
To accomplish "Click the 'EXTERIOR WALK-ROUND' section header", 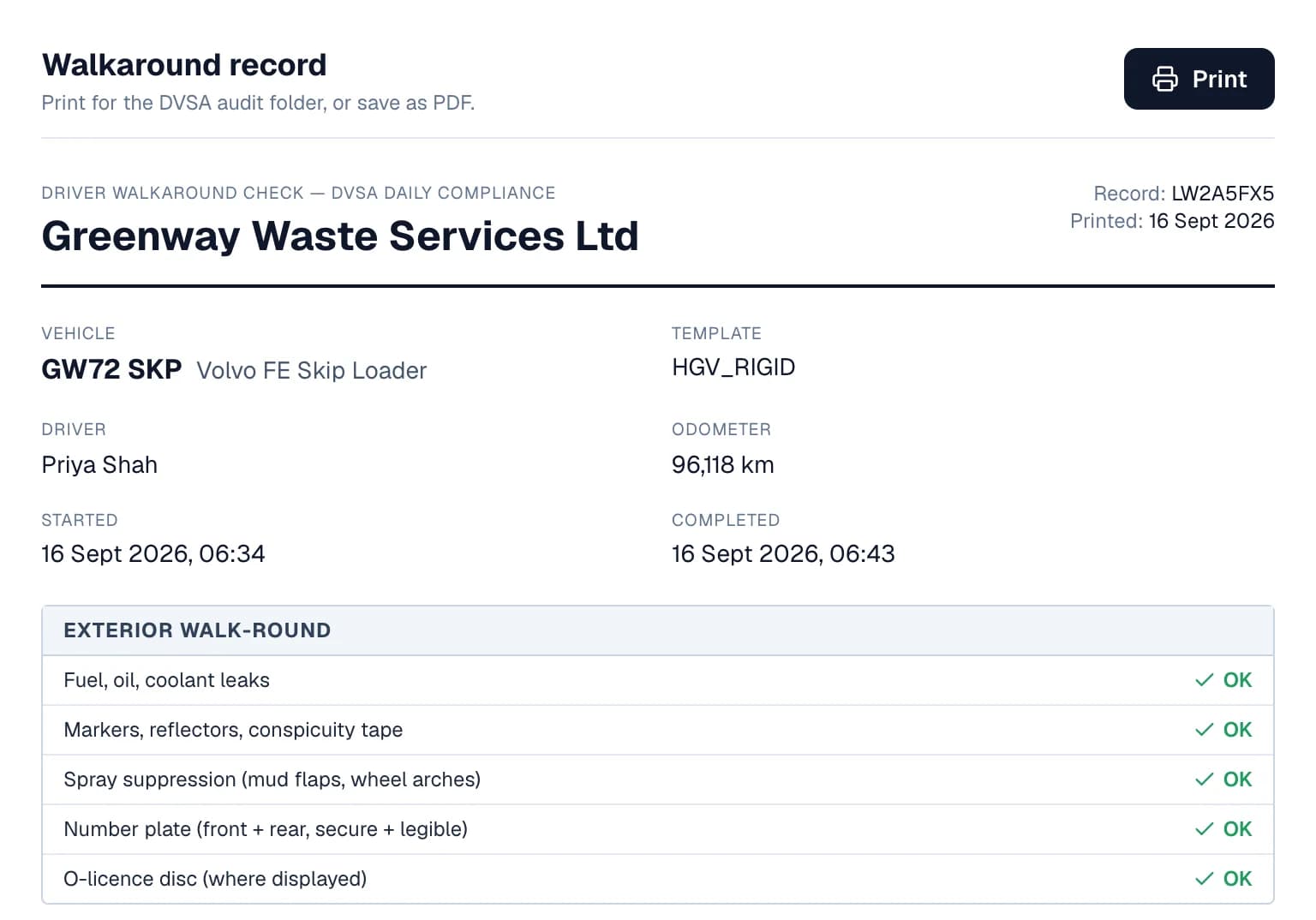I will [658, 630].
